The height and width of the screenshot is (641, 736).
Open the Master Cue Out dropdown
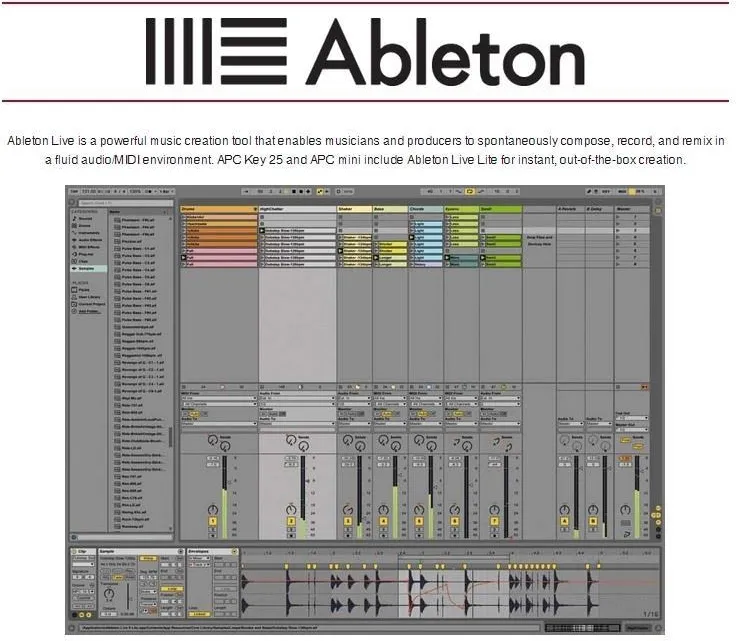[632, 418]
